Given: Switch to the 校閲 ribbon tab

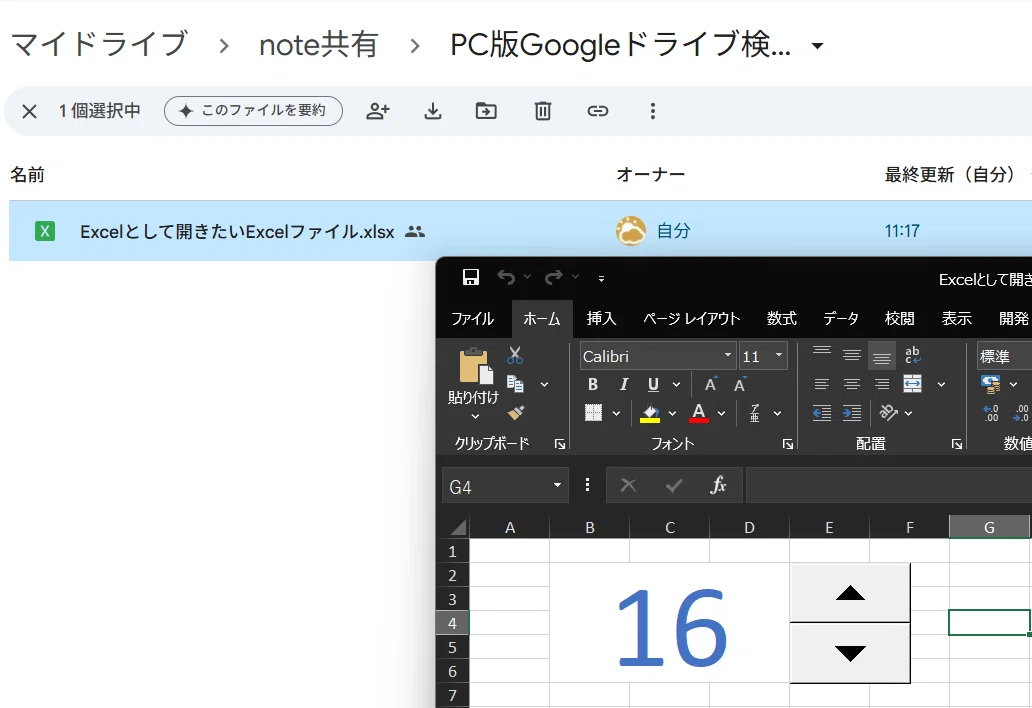Looking at the screenshot, I should 900,318.
